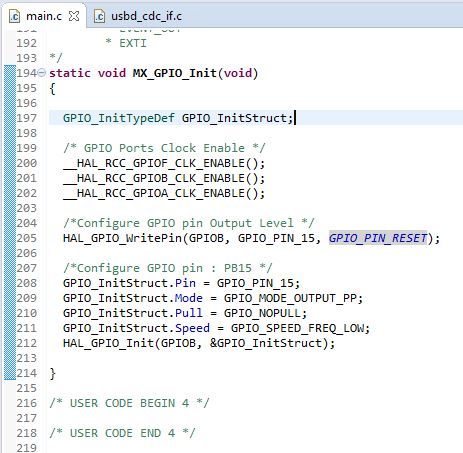Click the GPIO_InitStruct.Speed field name
463x453 pixels.
[x=192, y=329]
